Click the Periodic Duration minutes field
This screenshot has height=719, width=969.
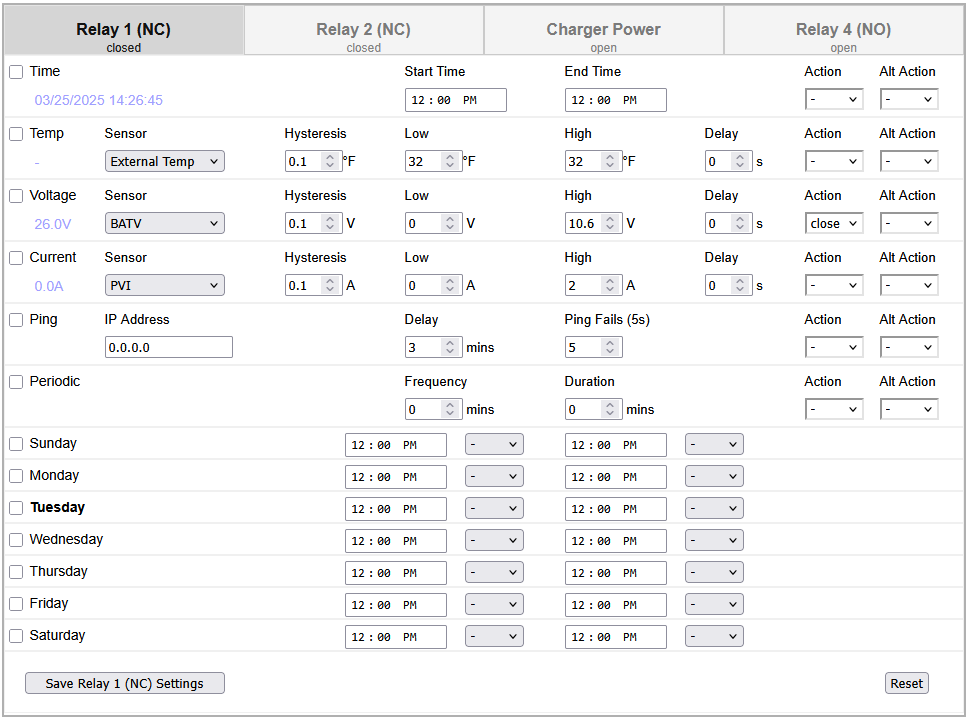(x=593, y=409)
